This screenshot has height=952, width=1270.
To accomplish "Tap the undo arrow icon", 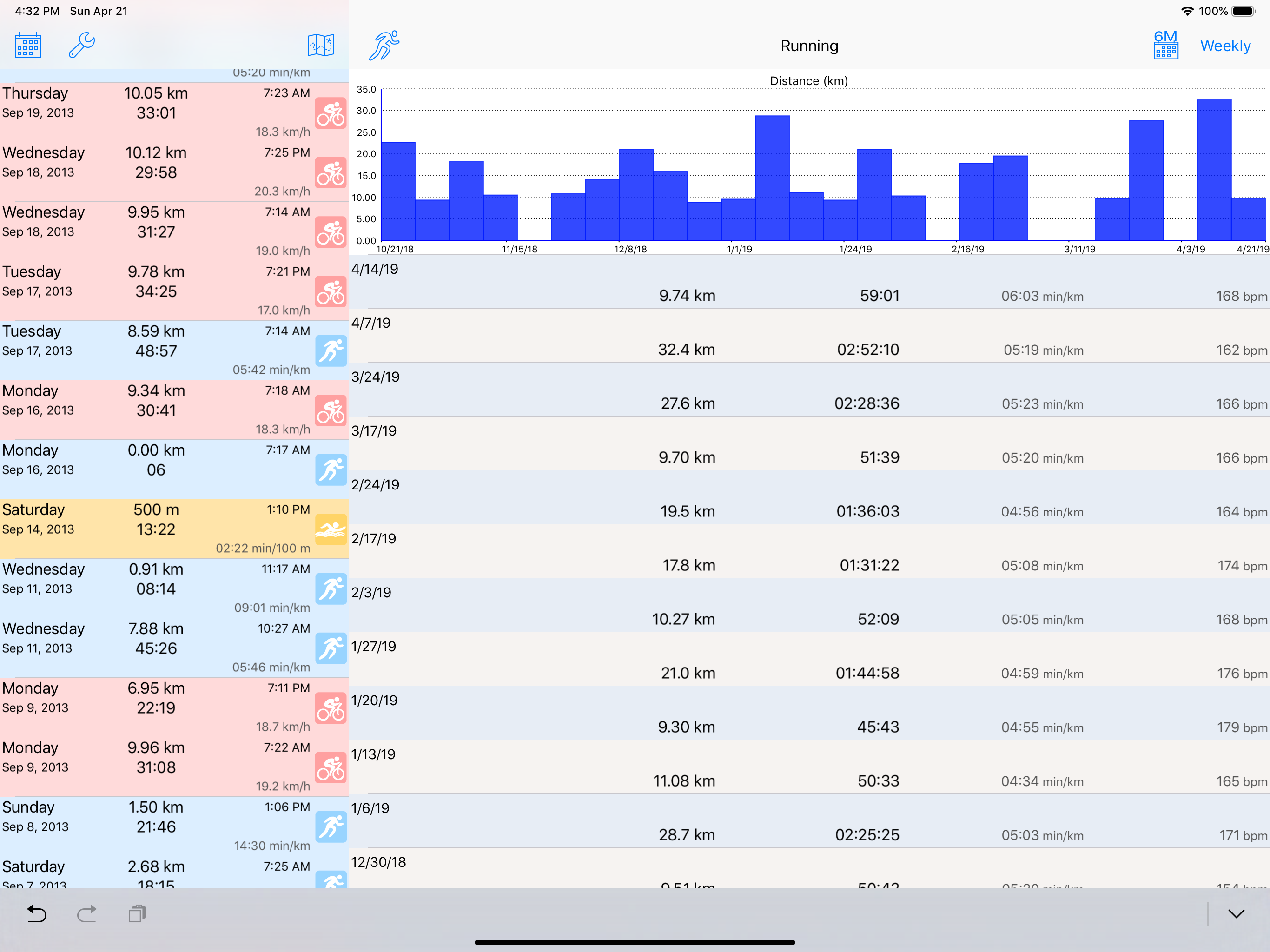I will [37, 913].
